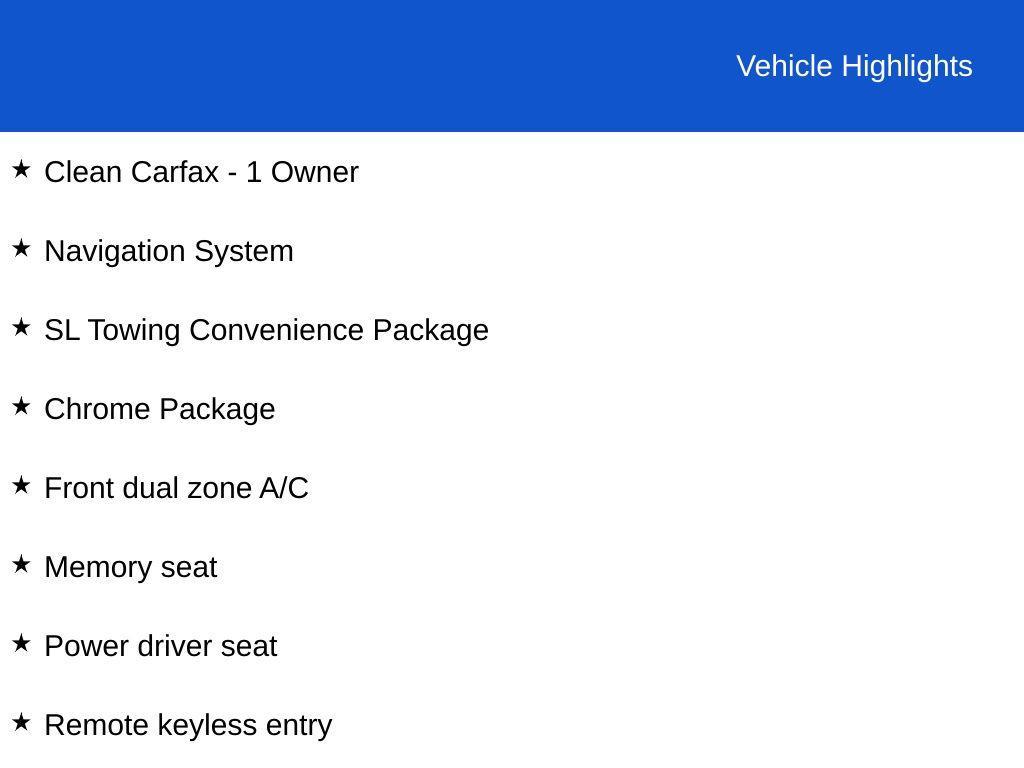Click the blank white area right of highlights list
1024x768 pixels.
coord(760,450)
